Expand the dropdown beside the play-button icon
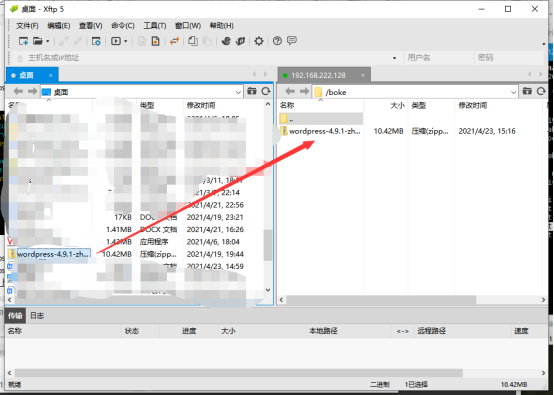The height and width of the screenshot is (395, 554). point(125,41)
